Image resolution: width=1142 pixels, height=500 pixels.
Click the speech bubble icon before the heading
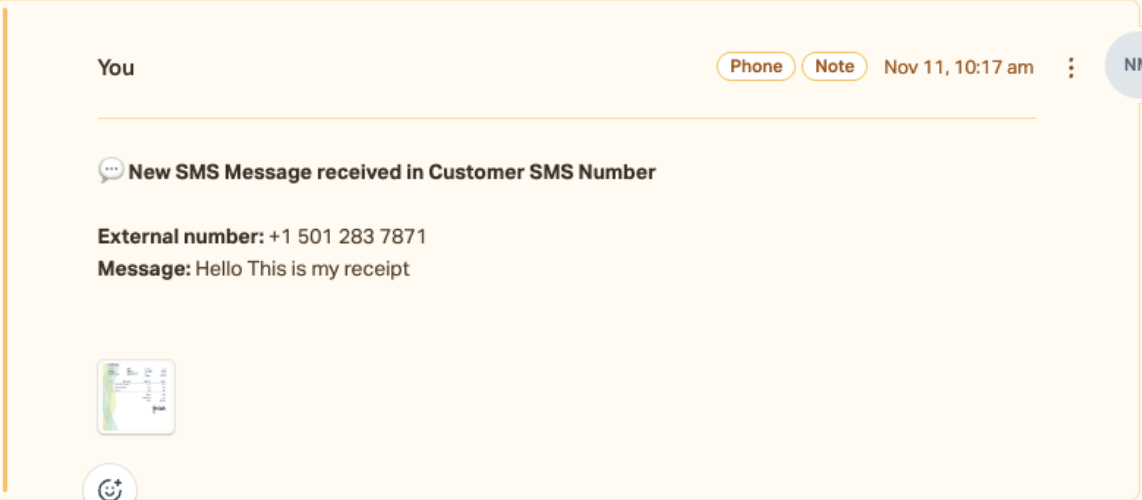click(111, 172)
